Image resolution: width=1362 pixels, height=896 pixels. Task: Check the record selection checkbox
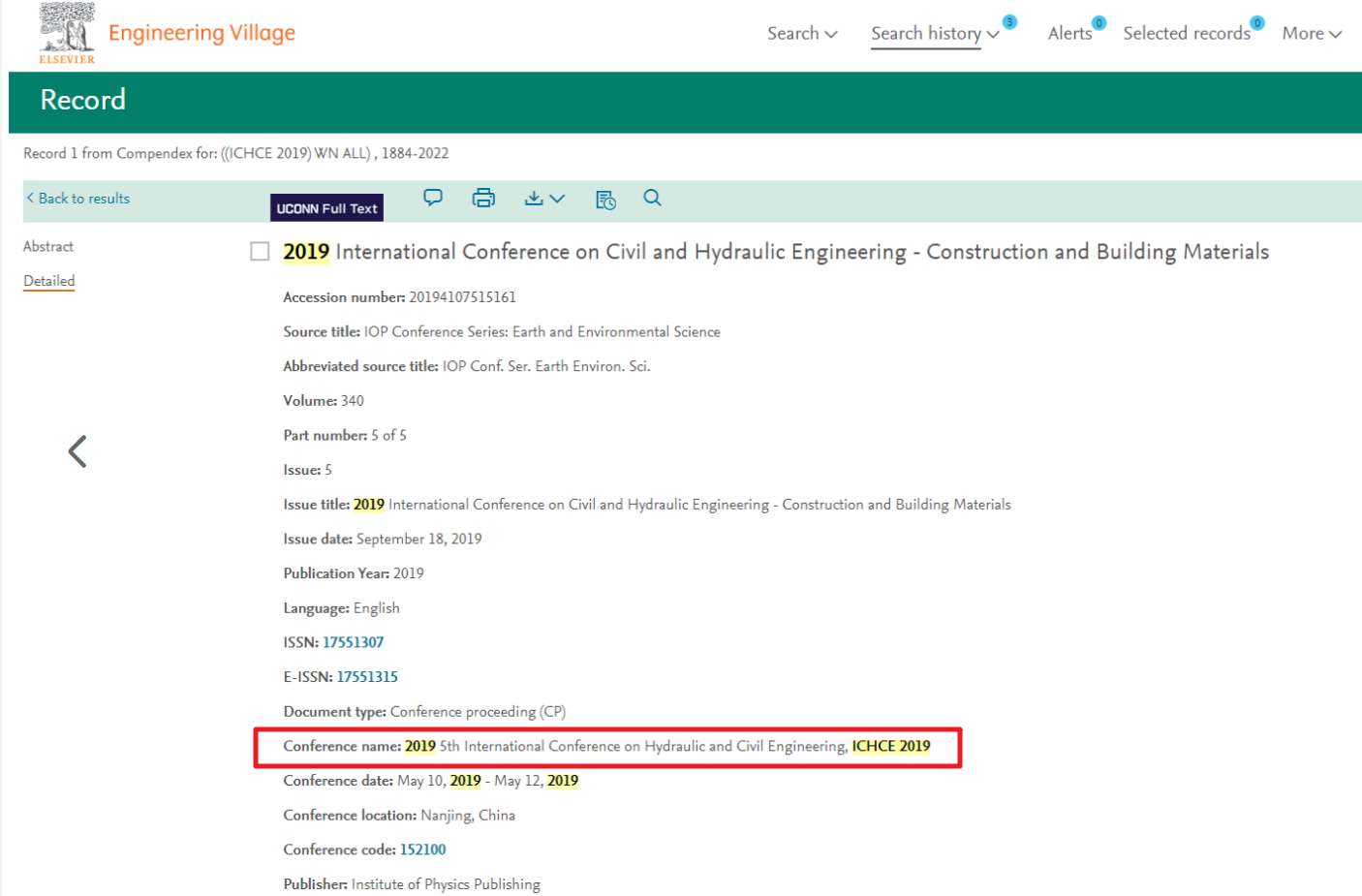coord(260,252)
